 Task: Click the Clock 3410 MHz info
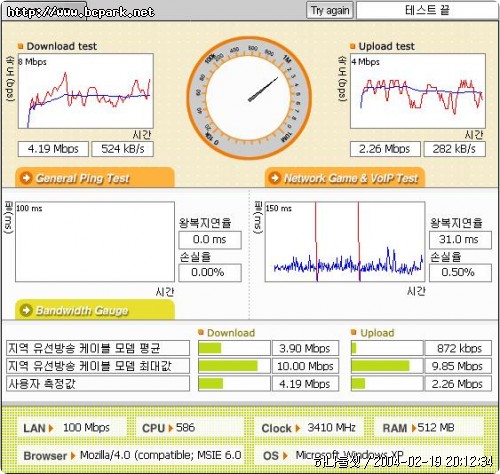(x=308, y=427)
